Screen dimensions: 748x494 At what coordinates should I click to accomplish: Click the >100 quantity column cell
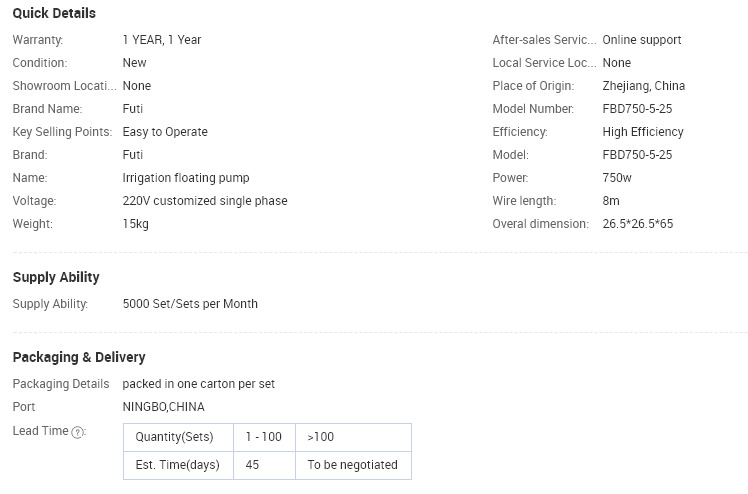353,437
